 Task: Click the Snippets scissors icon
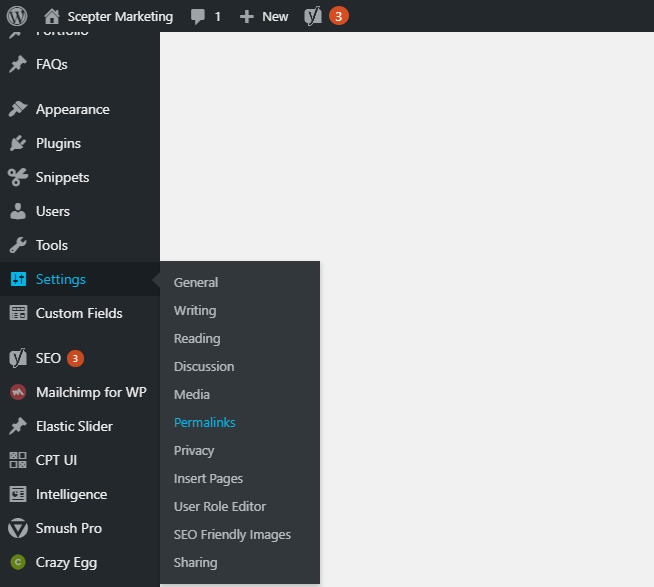coord(18,177)
